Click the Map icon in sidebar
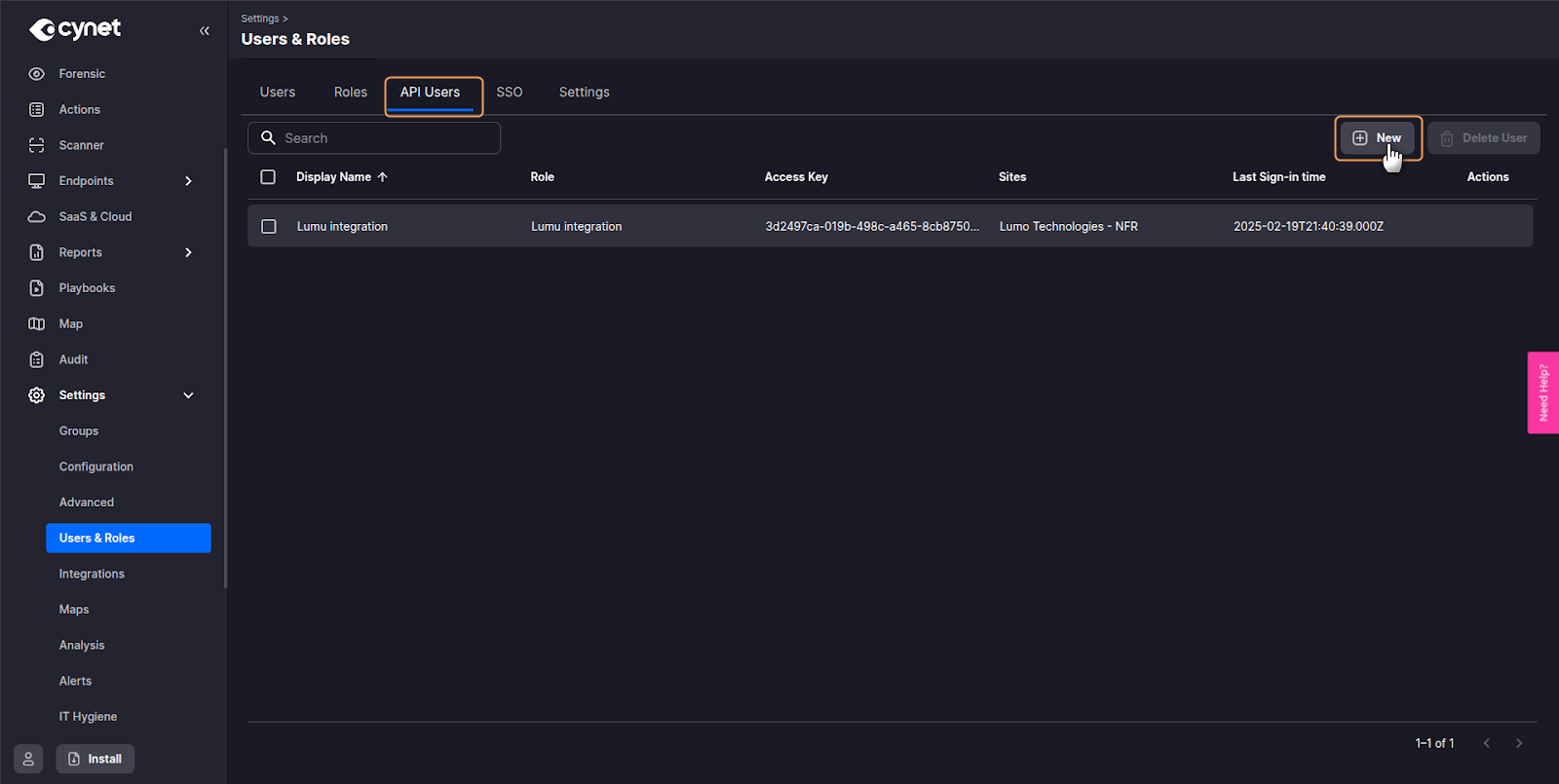The width and height of the screenshot is (1559, 784). [37, 323]
